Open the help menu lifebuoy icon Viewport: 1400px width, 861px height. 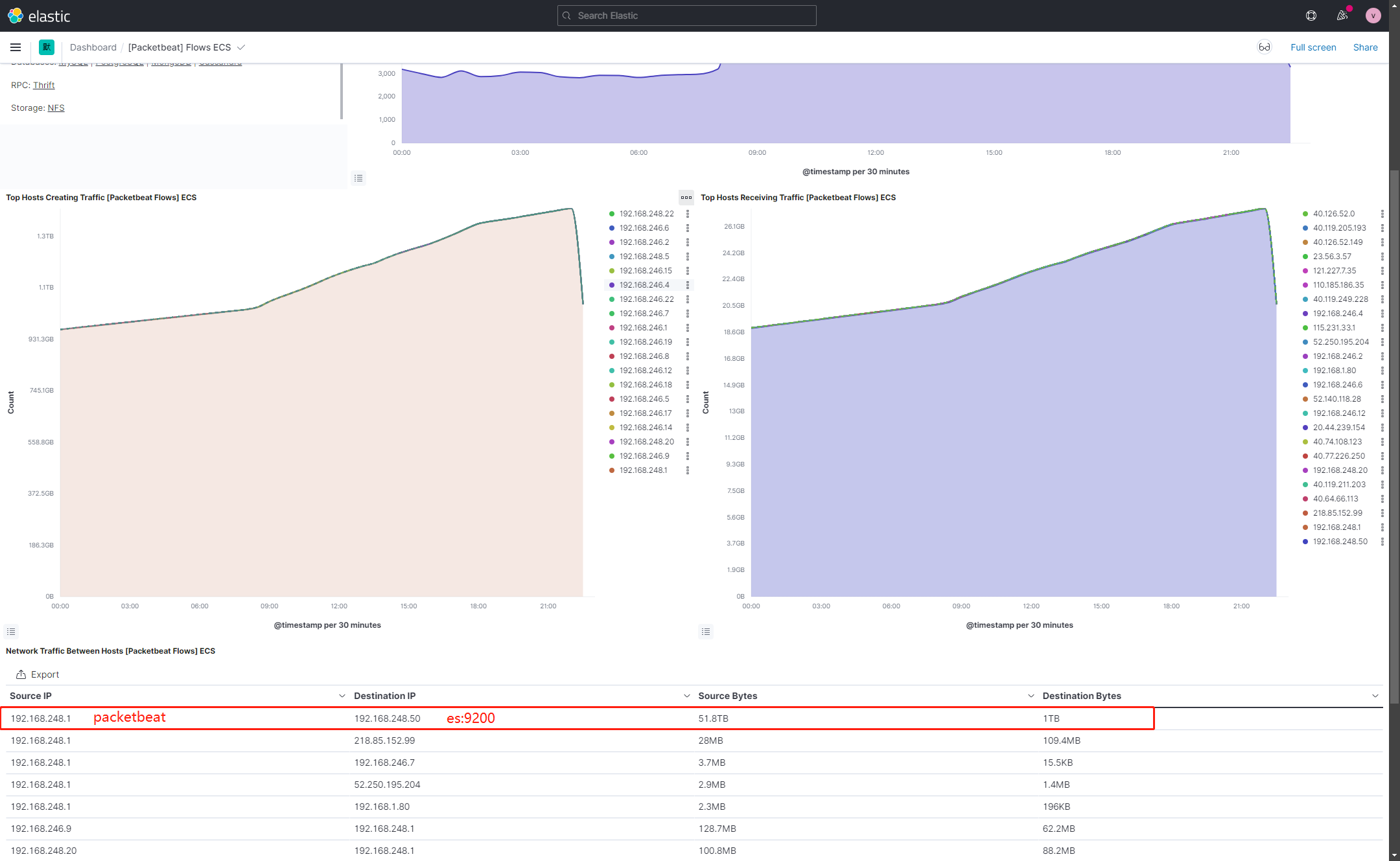(x=1311, y=16)
